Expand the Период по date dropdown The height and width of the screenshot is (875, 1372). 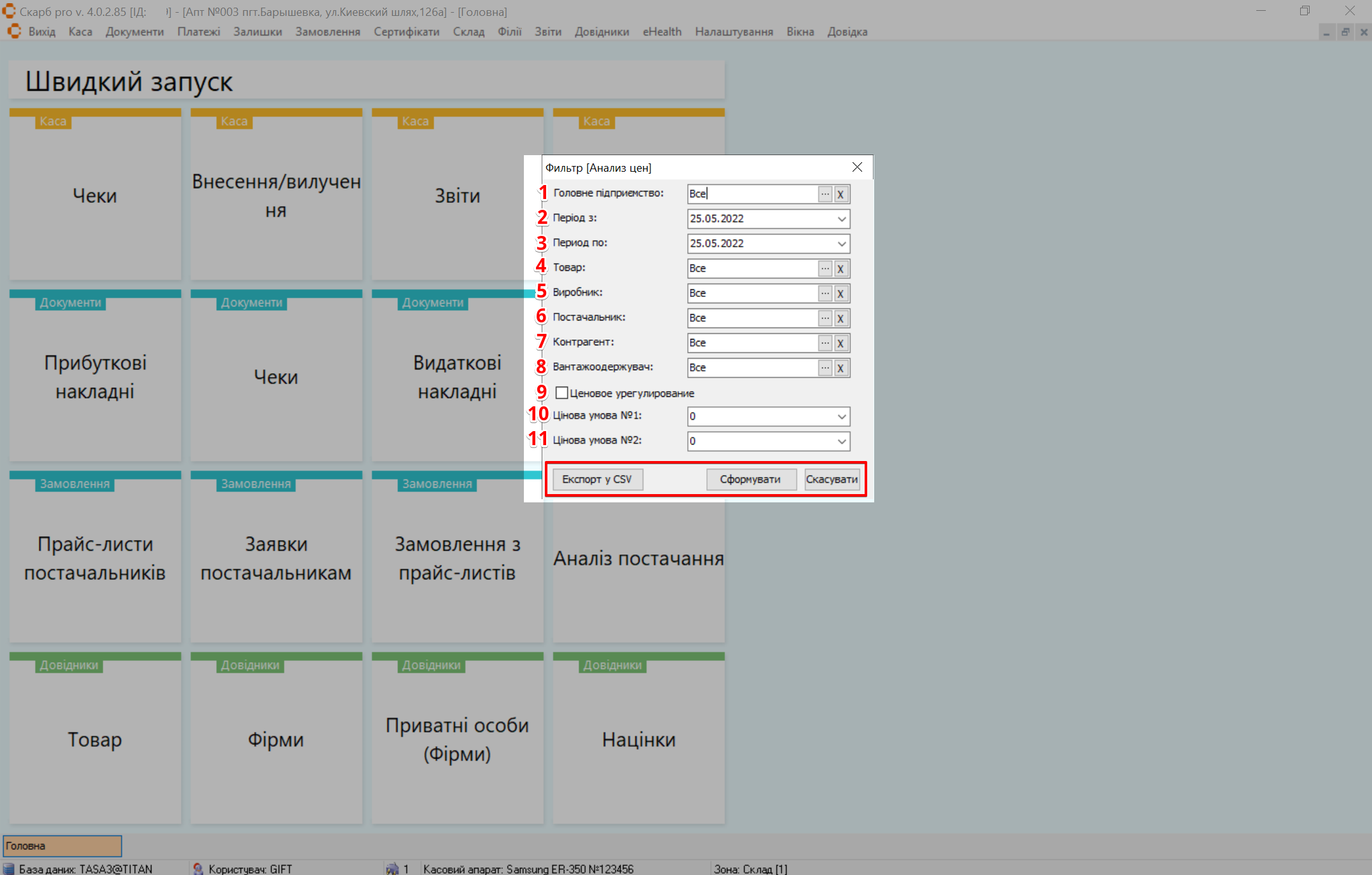coord(841,244)
